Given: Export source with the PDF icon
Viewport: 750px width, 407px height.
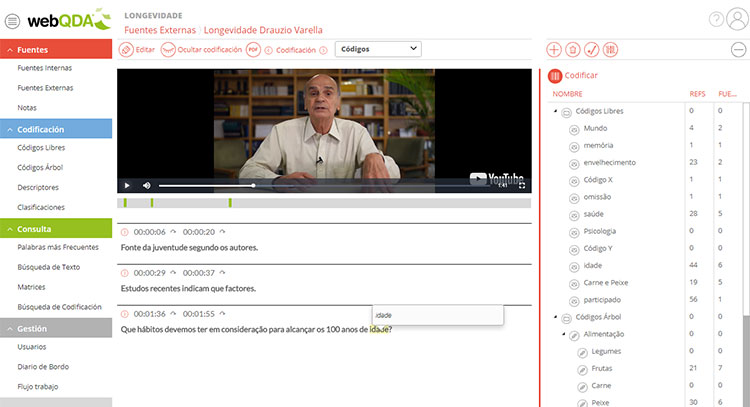Looking at the screenshot, I should [253, 50].
